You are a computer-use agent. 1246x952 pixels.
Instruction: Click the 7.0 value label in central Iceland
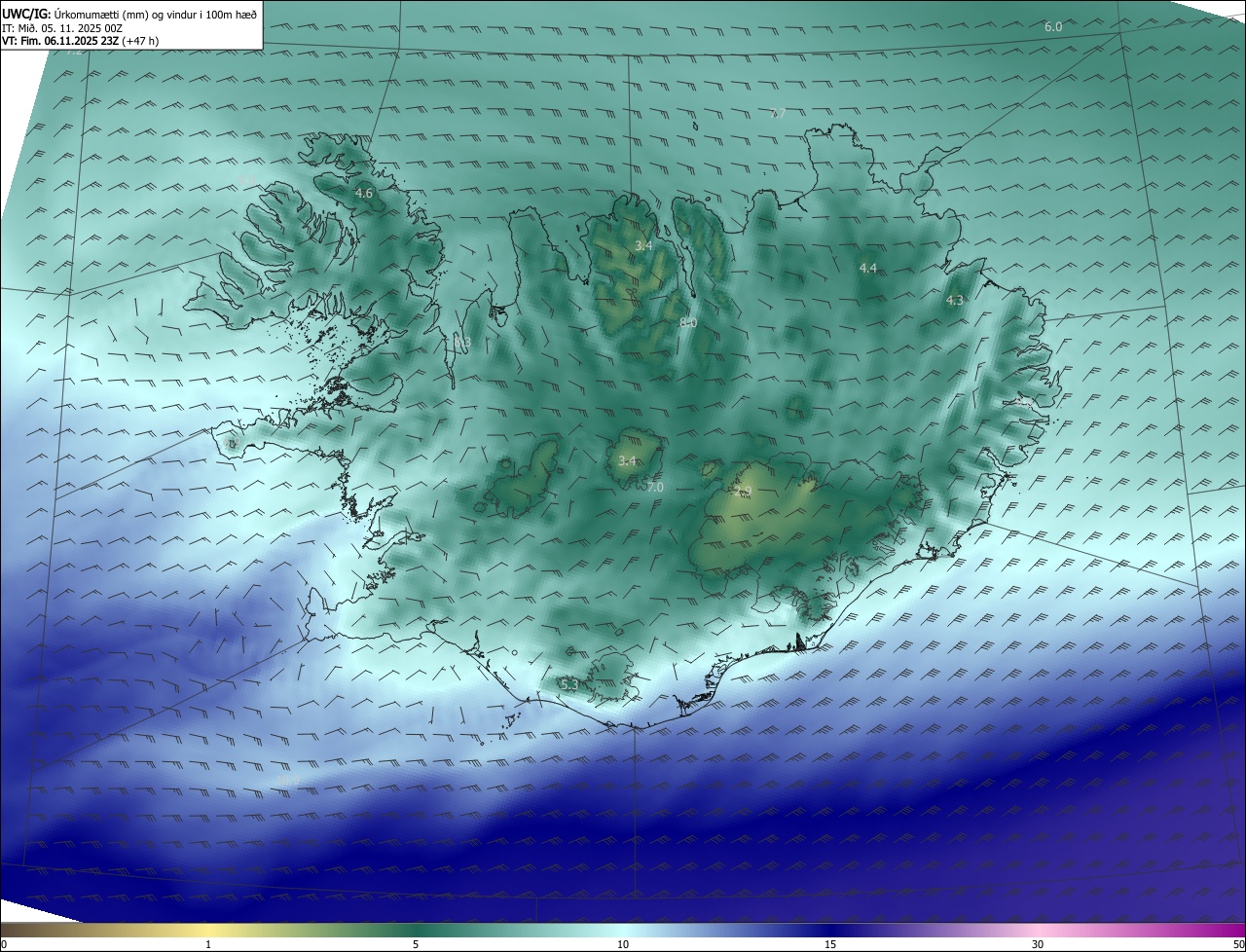pyautogui.click(x=654, y=487)
